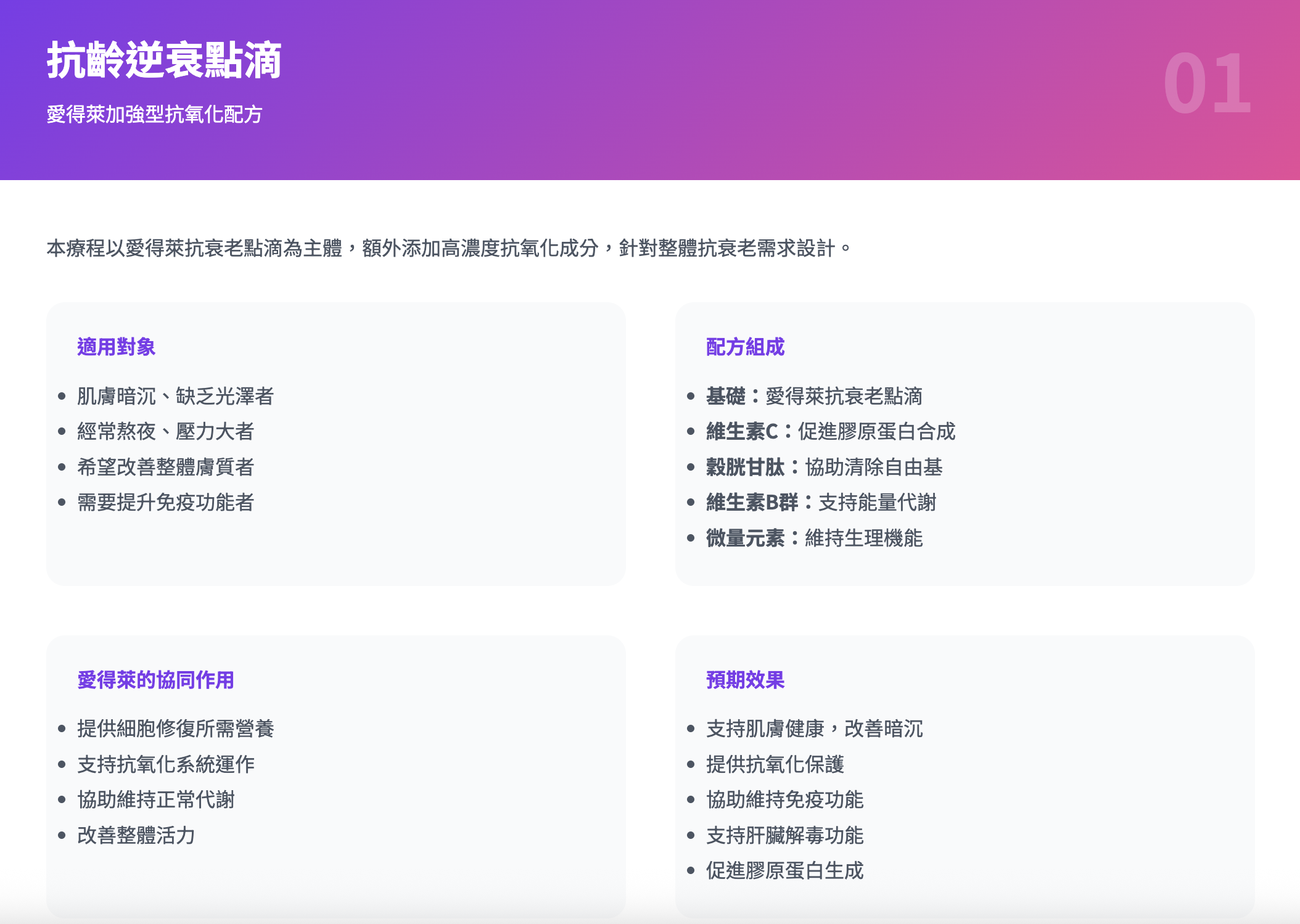
Task: Click the 維生素C ingredient entry
Action: click(830, 431)
